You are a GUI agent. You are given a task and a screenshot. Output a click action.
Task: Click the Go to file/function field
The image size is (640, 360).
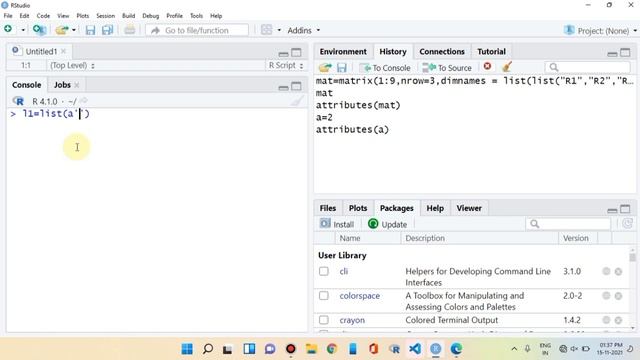[x=197, y=30]
